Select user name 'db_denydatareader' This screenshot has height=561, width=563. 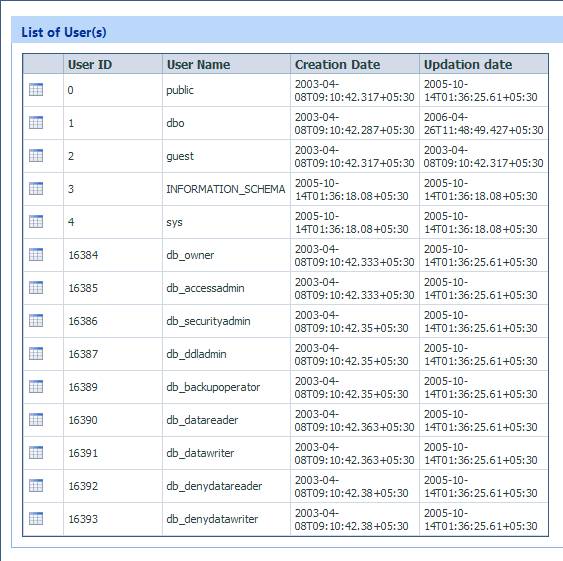point(214,486)
